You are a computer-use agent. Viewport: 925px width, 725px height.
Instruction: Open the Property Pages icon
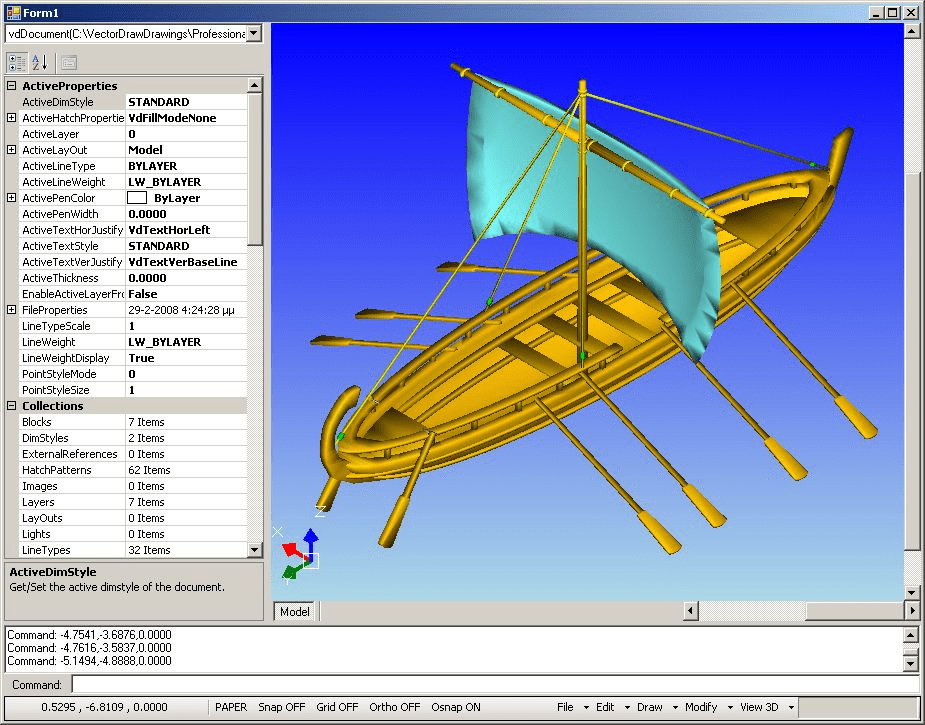coord(68,63)
